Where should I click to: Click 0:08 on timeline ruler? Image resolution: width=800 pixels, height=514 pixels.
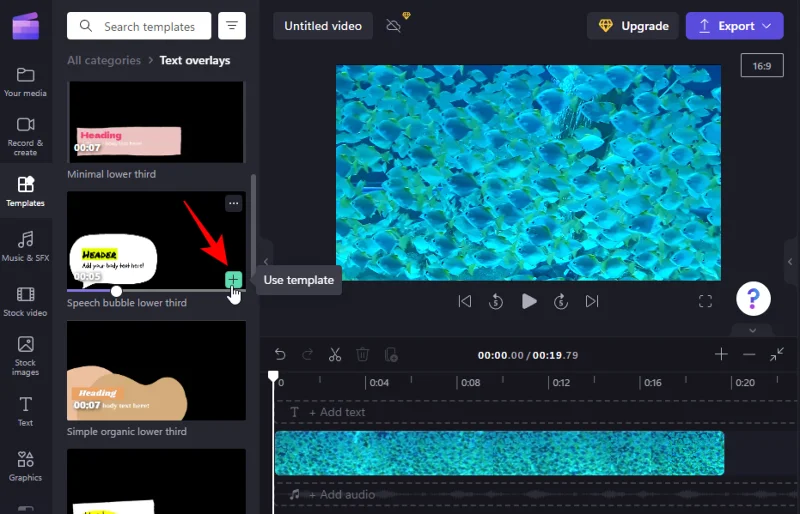click(x=470, y=382)
